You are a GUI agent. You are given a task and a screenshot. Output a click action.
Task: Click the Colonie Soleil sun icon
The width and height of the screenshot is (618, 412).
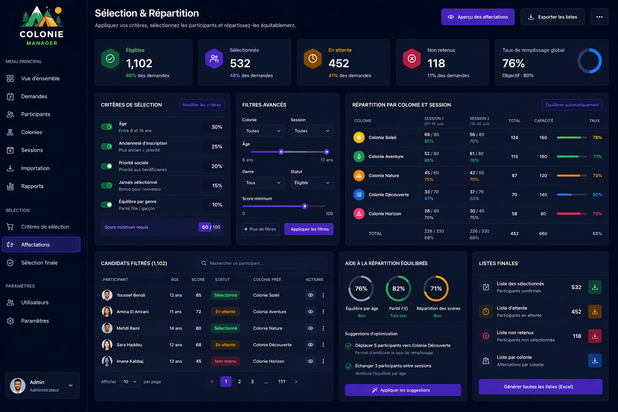[x=359, y=138]
